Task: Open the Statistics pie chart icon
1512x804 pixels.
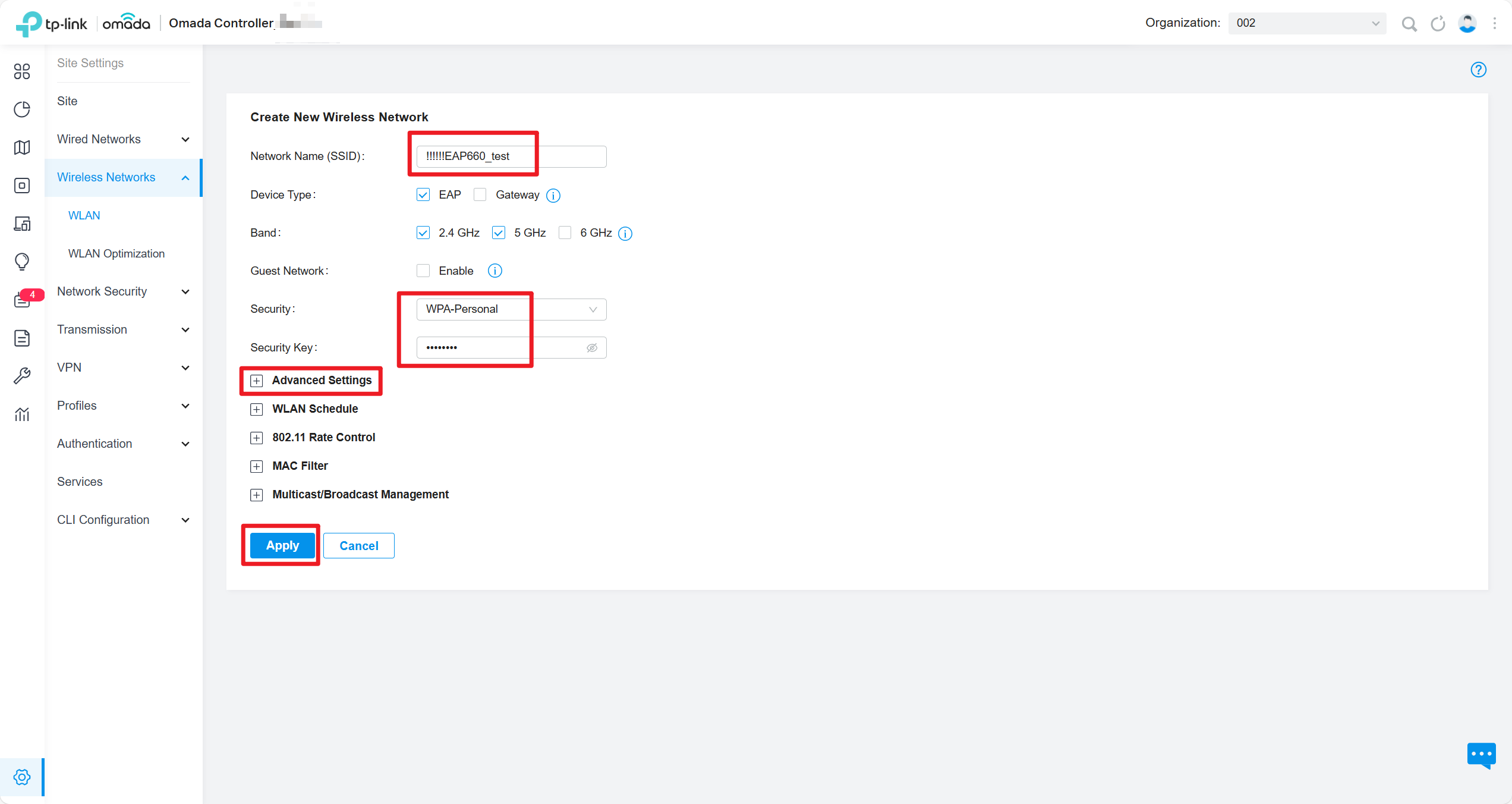Action: point(22,109)
